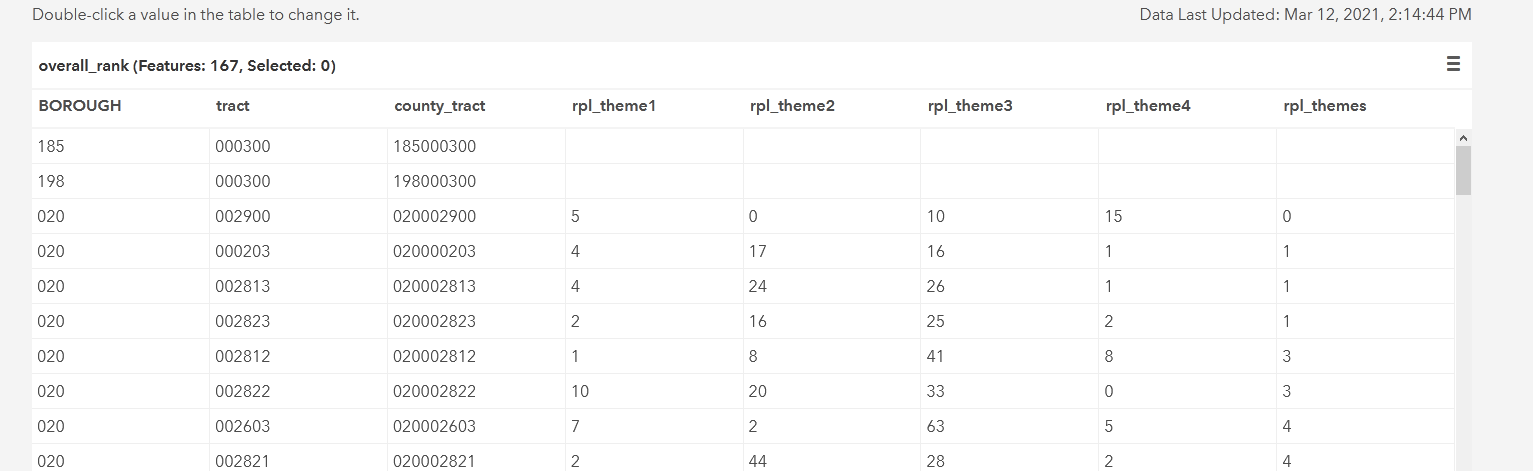Click the rpl_theme4 column header
Screen dimensions: 1533x471
click(1148, 106)
